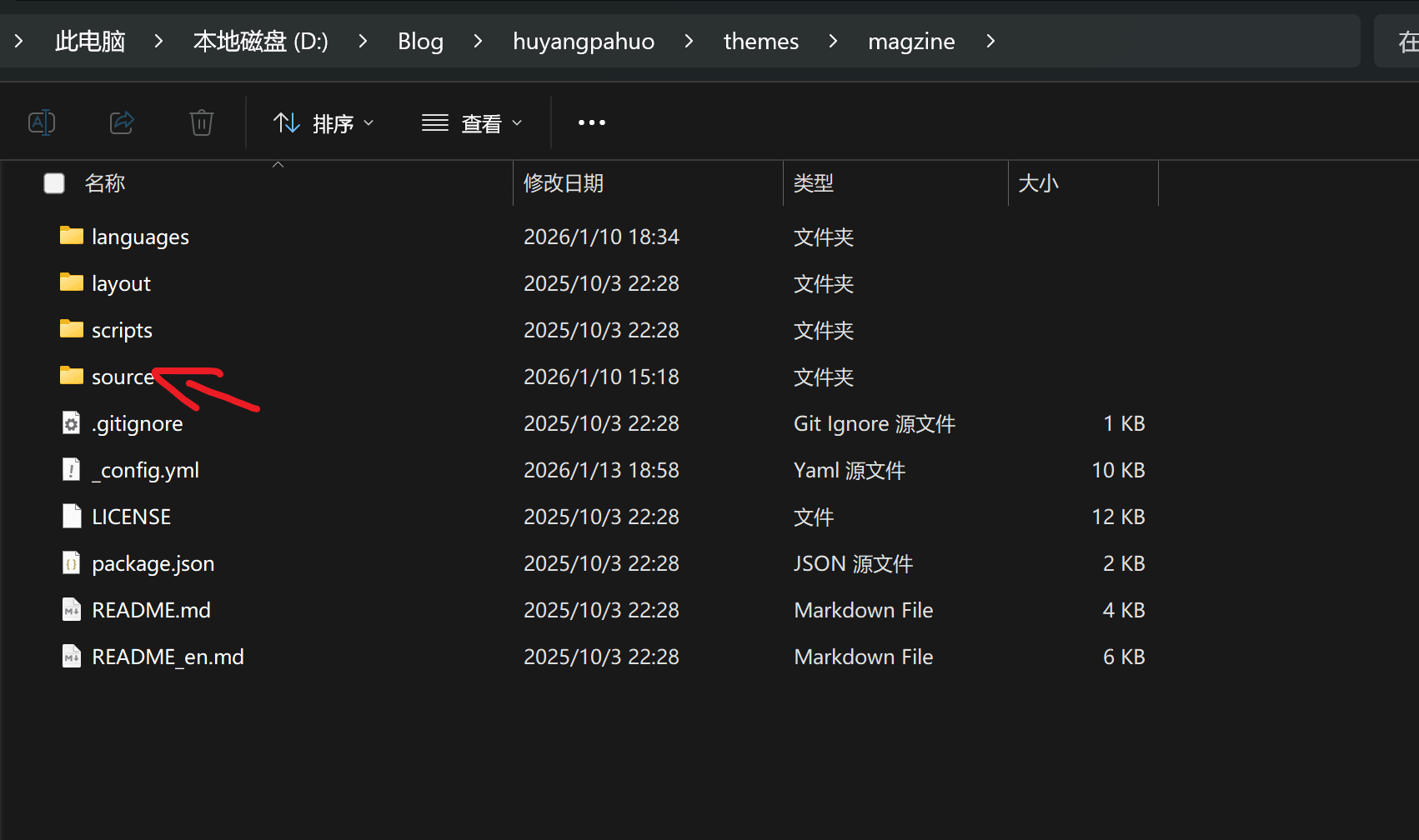Navigate to Blog in the address bar

pyautogui.click(x=420, y=42)
